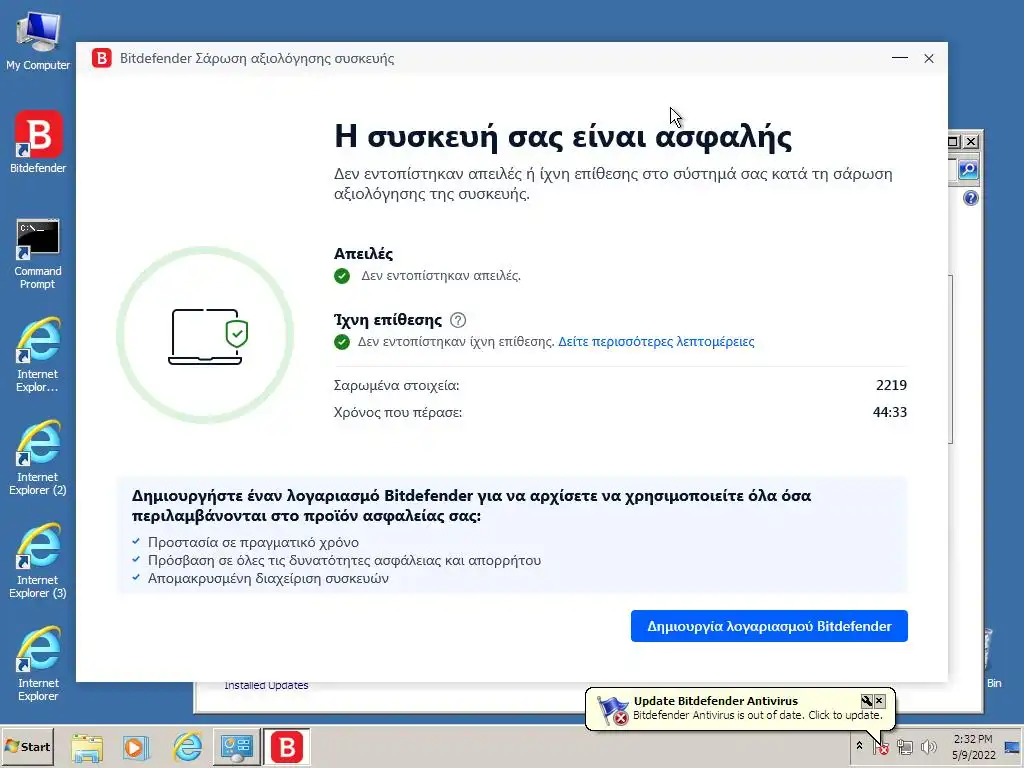Open balloon notification settings wrench icon
1024x768 pixels.
[x=867, y=701]
